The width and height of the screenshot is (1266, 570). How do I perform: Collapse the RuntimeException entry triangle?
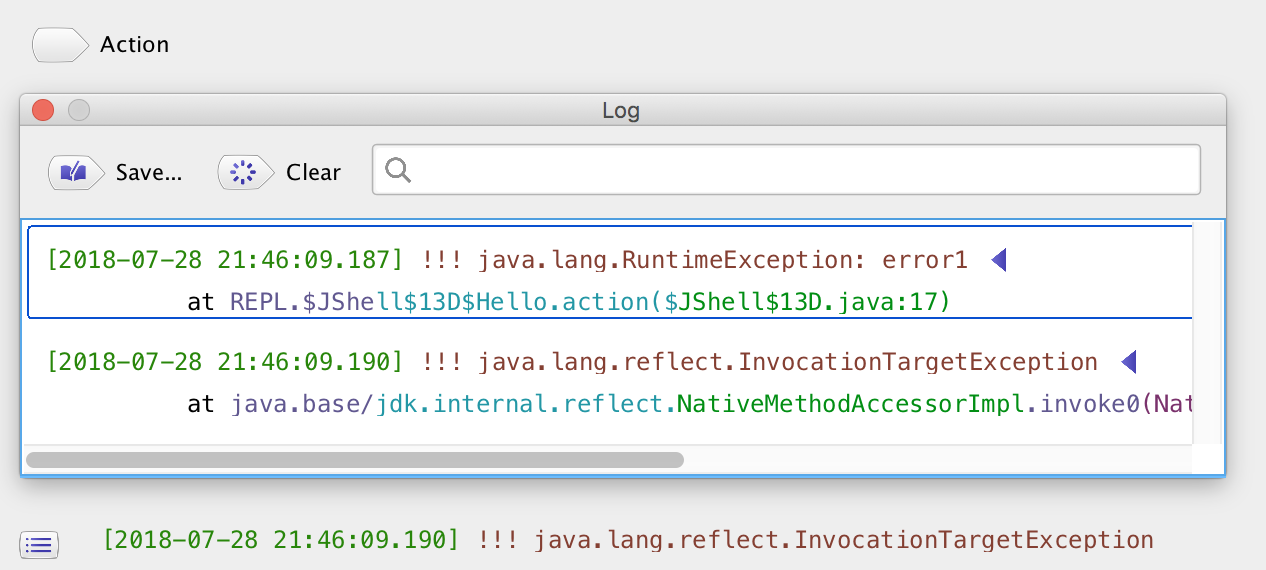click(x=998, y=261)
